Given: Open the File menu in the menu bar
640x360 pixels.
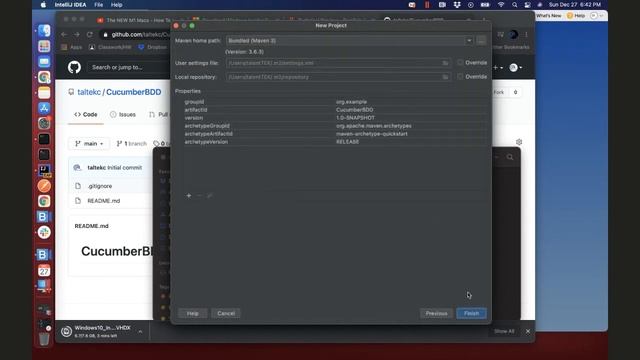Looking at the screenshot, I should pyautogui.click(x=98, y=5).
